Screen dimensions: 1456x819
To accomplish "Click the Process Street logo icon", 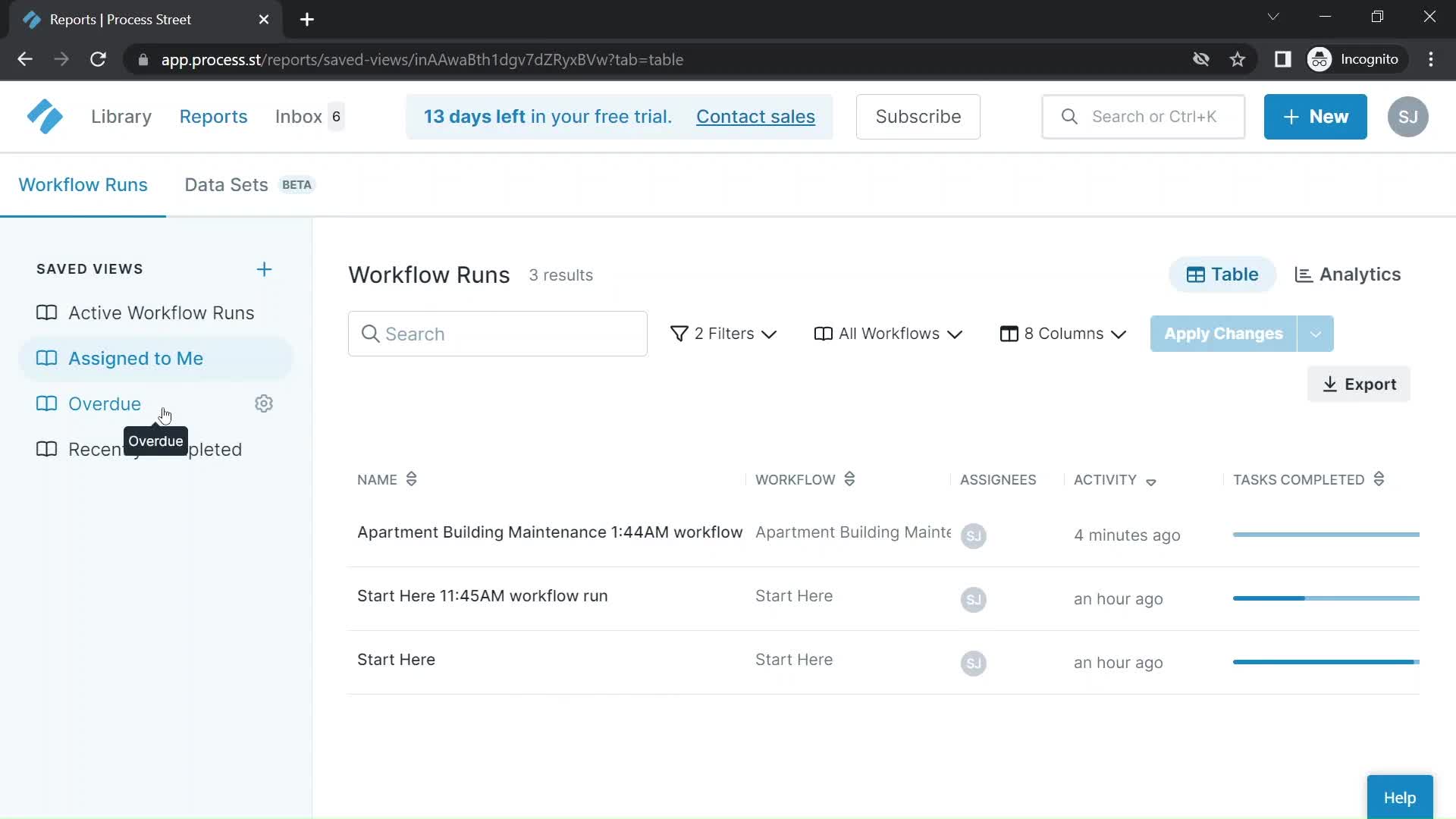I will pyautogui.click(x=45, y=117).
